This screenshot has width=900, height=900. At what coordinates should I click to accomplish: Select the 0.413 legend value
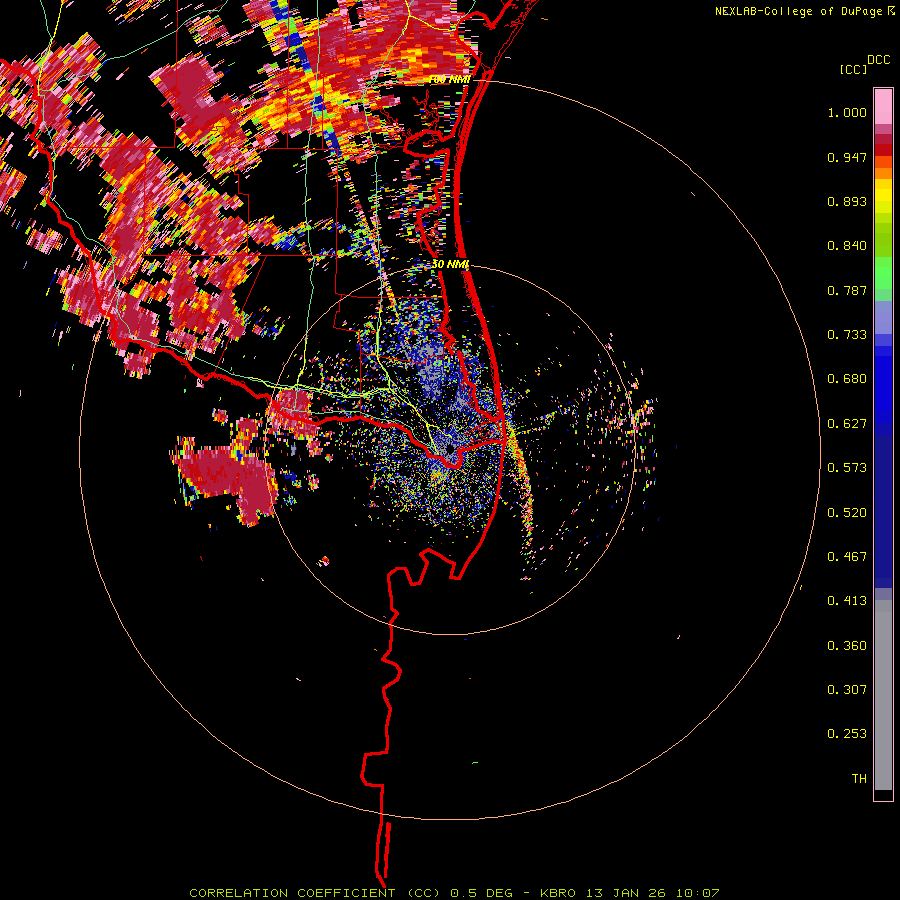click(x=847, y=601)
